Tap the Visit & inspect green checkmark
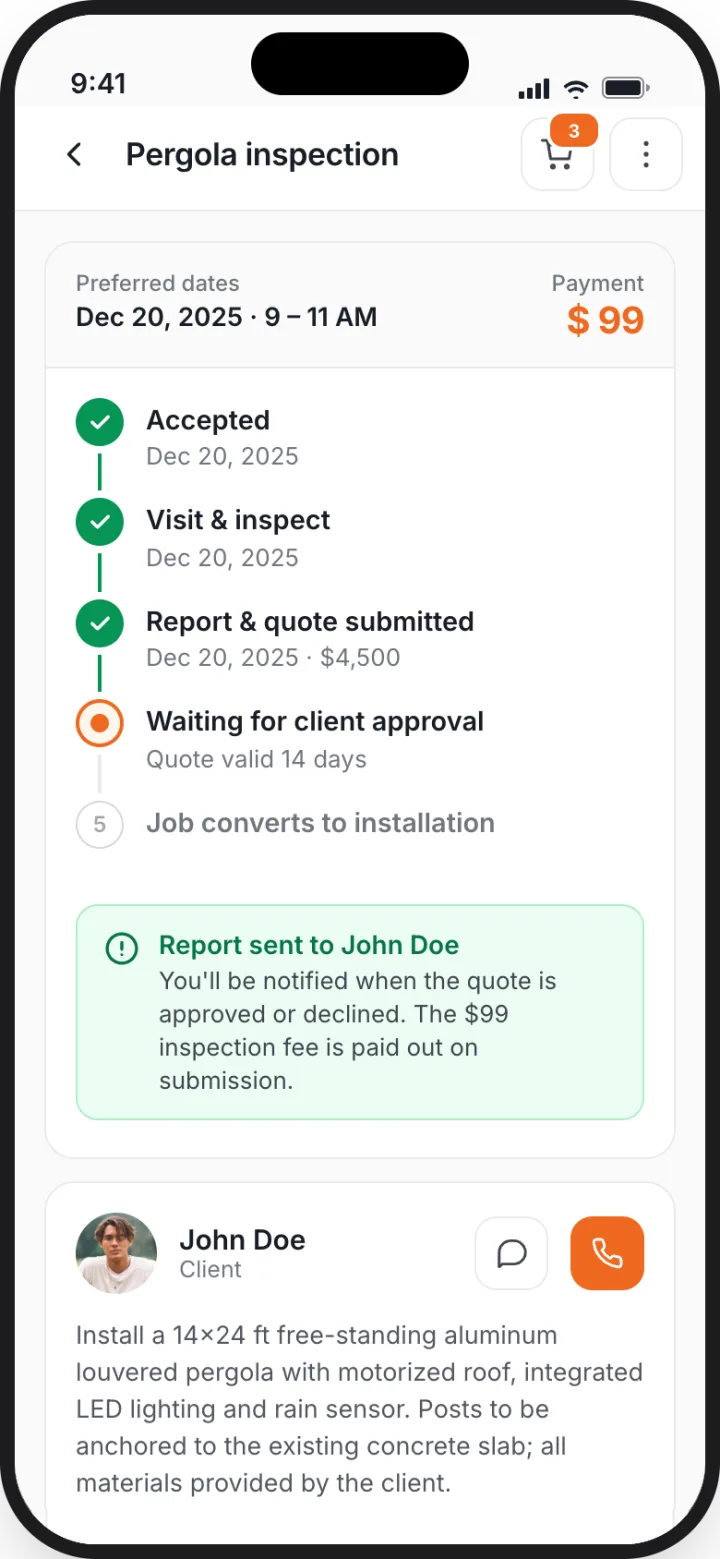Image resolution: width=720 pixels, height=1559 pixels. tap(100, 522)
